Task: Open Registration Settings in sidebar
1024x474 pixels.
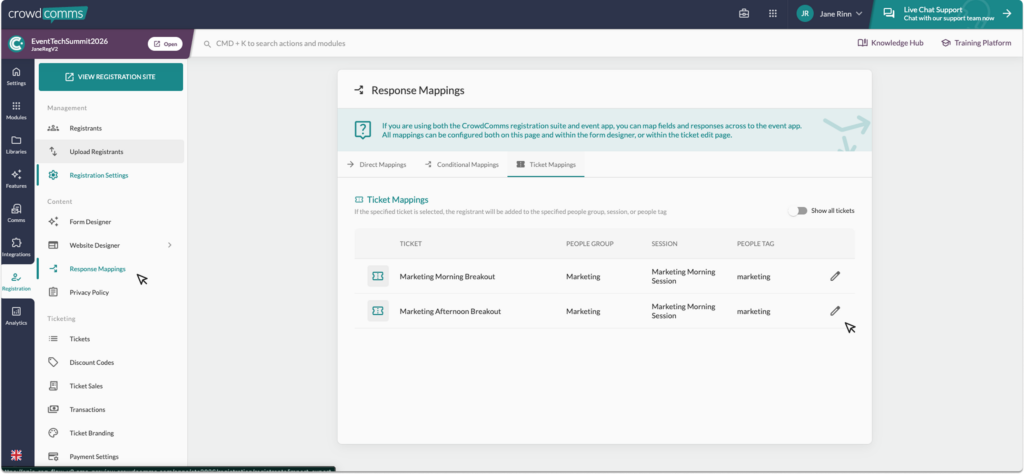Action: [x=111, y=175]
